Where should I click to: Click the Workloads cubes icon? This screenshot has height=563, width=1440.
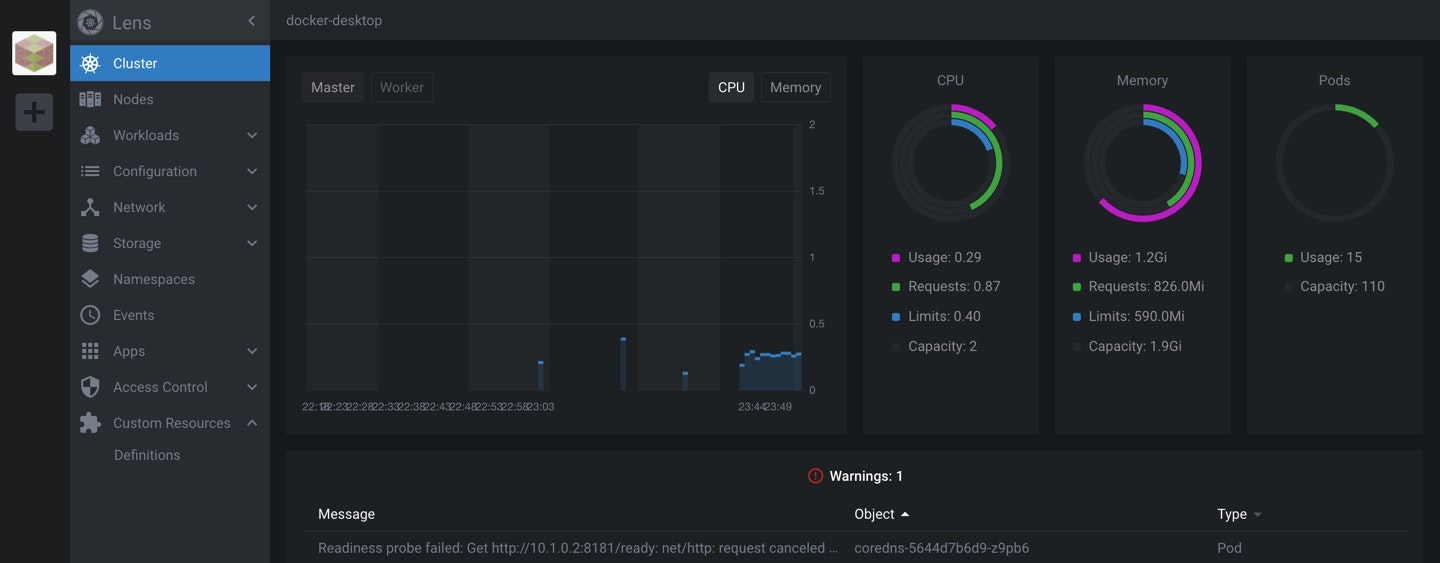pyautogui.click(x=90, y=135)
